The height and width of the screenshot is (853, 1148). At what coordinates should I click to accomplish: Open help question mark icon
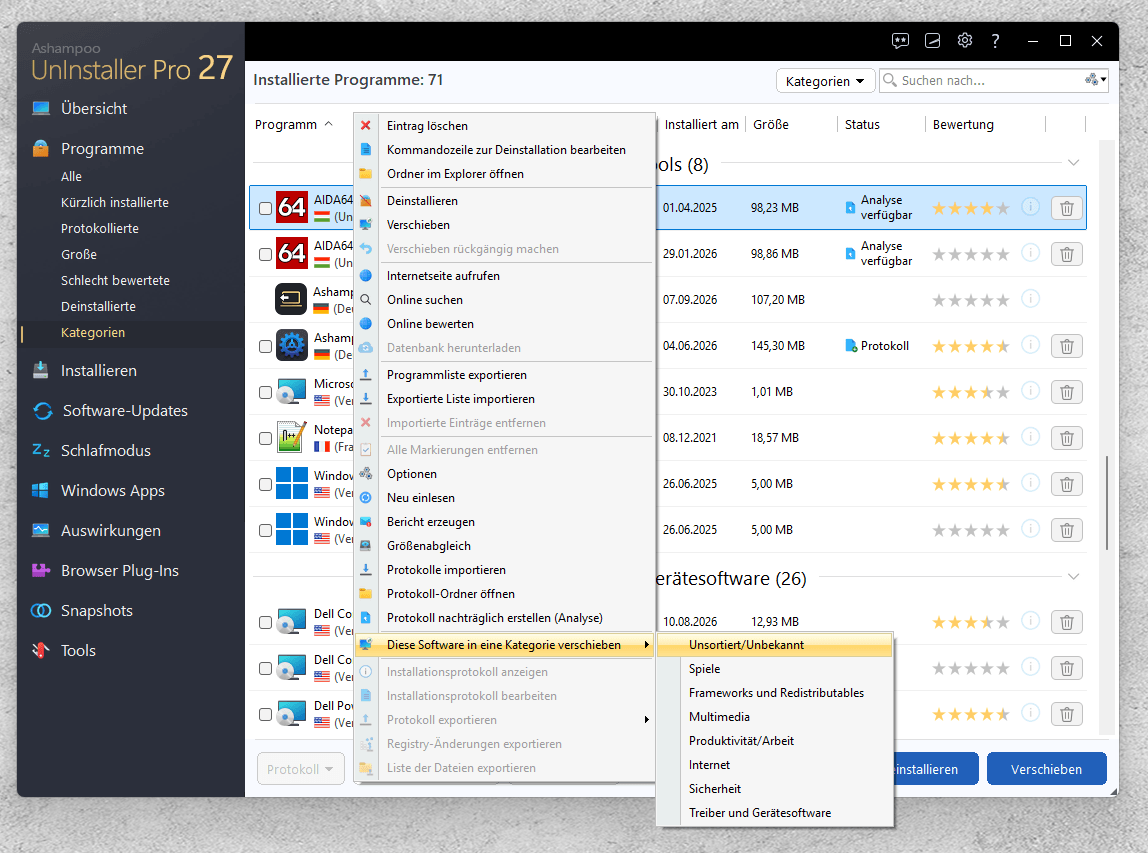click(x=995, y=41)
